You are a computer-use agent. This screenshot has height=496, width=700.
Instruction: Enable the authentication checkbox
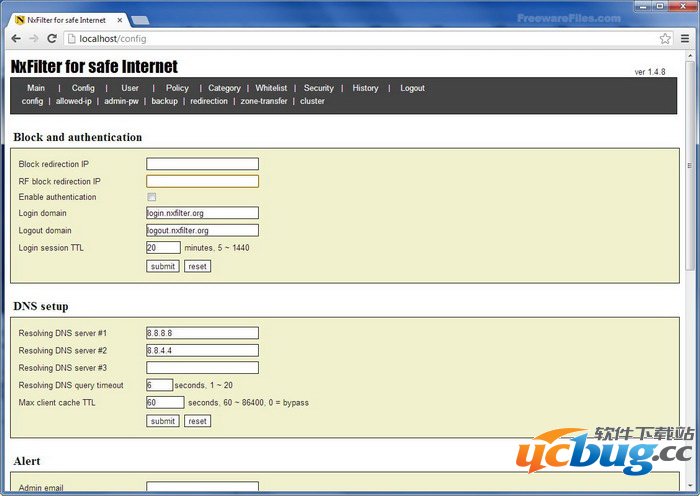(x=152, y=197)
